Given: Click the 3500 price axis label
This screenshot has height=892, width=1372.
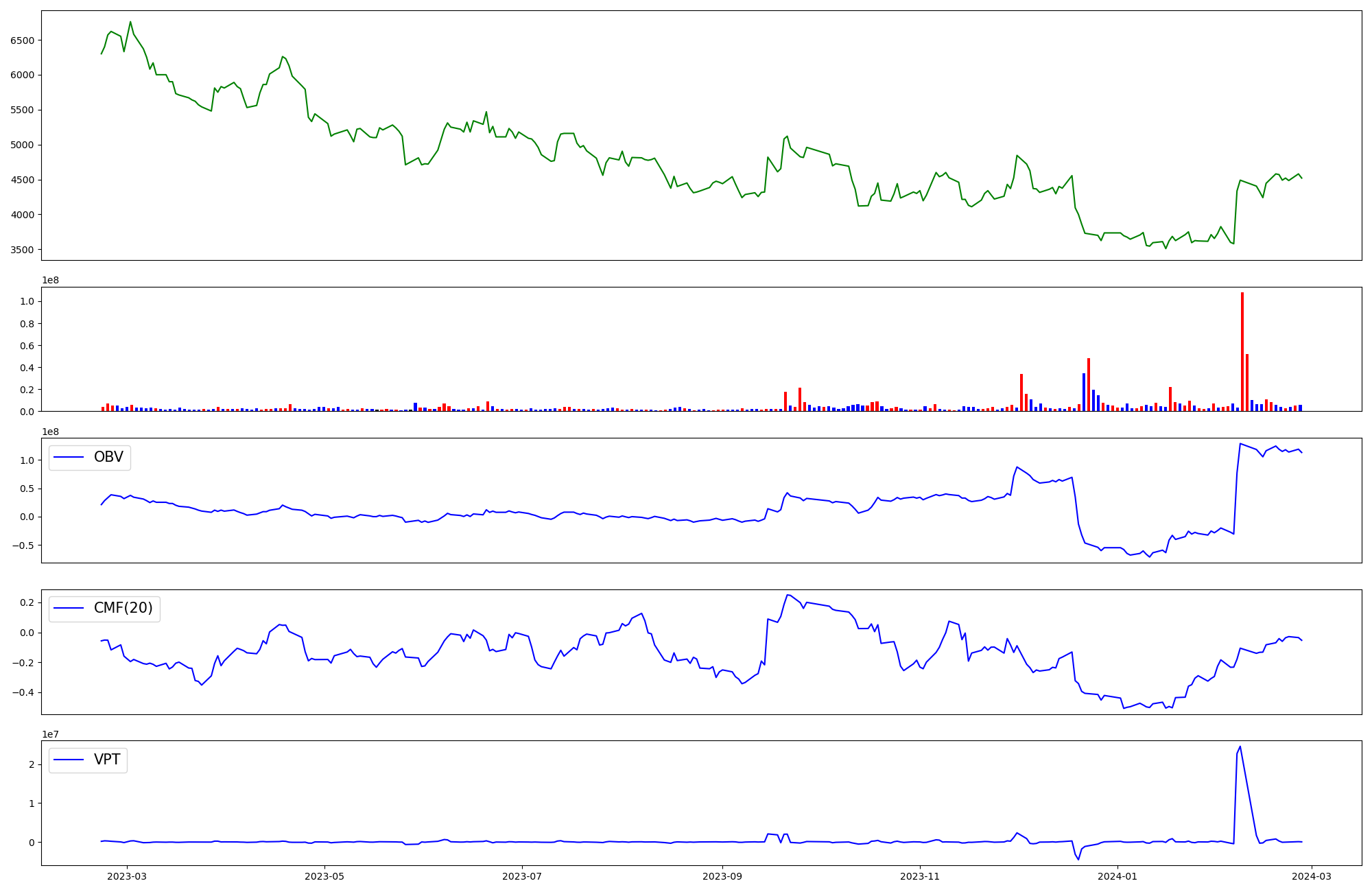Looking at the screenshot, I should point(22,250).
